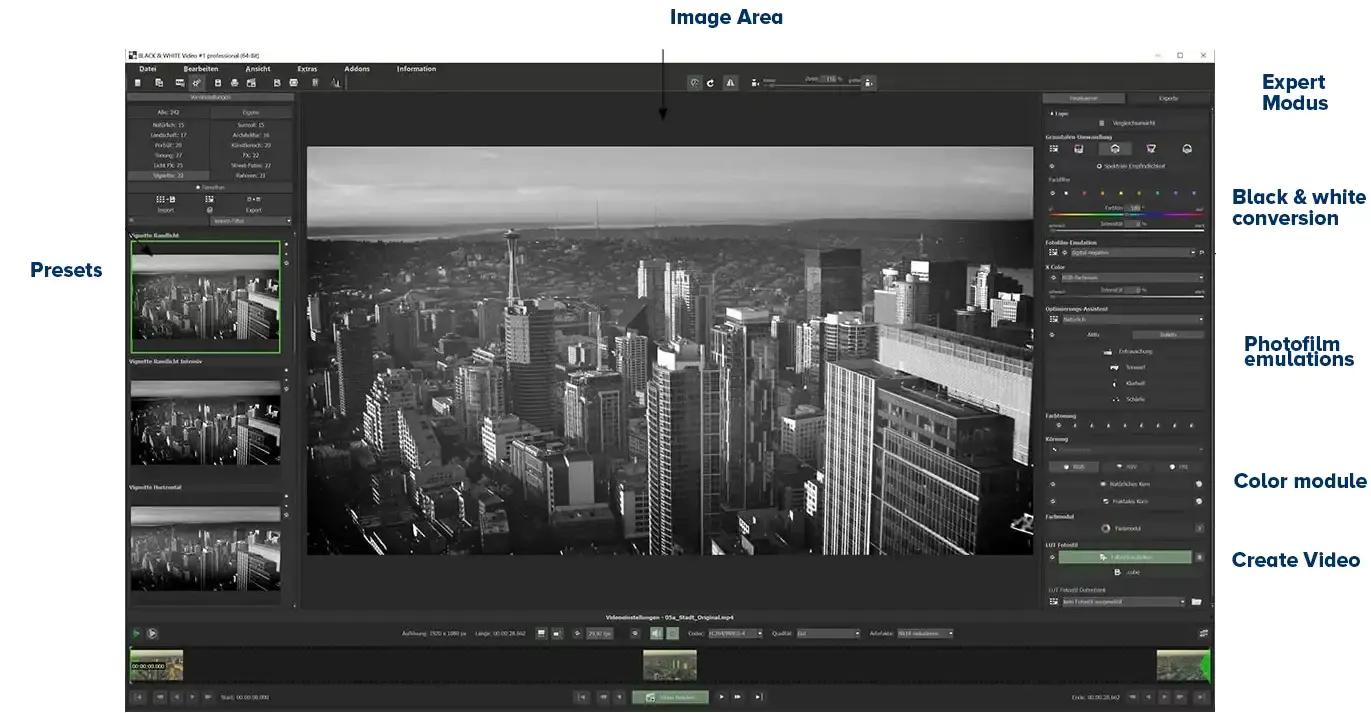Select the RGB radio button under Körnung
Image resolution: width=1371 pixels, height=713 pixels.
(x=1075, y=466)
